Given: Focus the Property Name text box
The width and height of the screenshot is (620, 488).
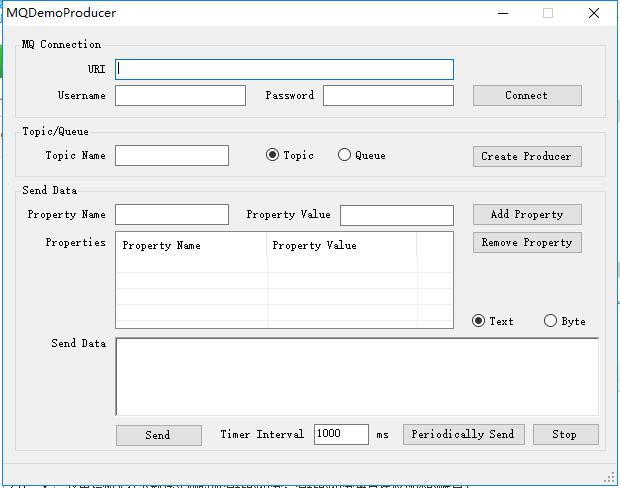Looking at the screenshot, I should click(172, 214).
